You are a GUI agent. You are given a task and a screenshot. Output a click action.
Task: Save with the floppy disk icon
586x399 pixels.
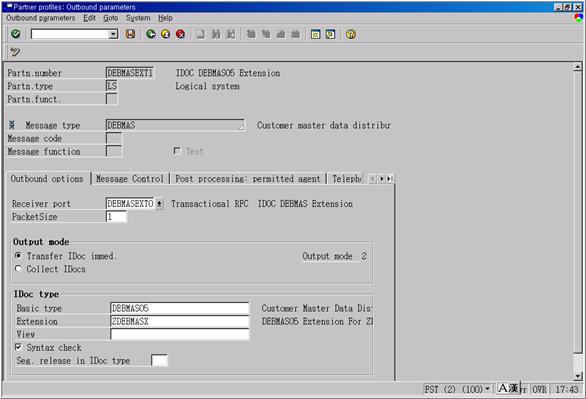[130, 34]
